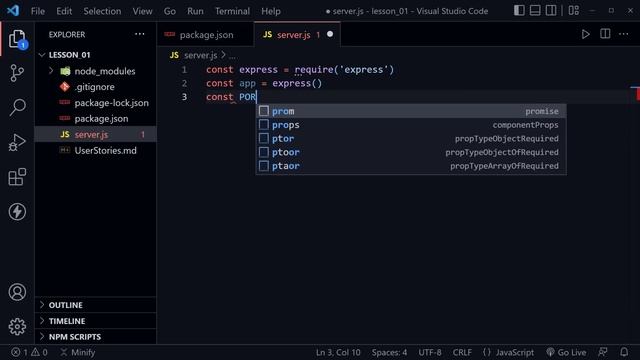
Task: Click breadcrumb ellipsis after server.js
Action: tap(232, 56)
